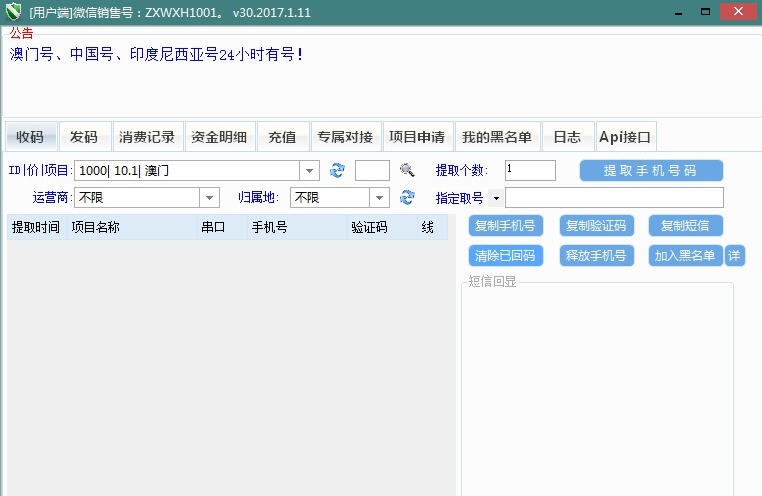This screenshot has height=496, width=762.
Task: Click the refresh icon beside 归属地 dropdown
Action: (x=407, y=198)
